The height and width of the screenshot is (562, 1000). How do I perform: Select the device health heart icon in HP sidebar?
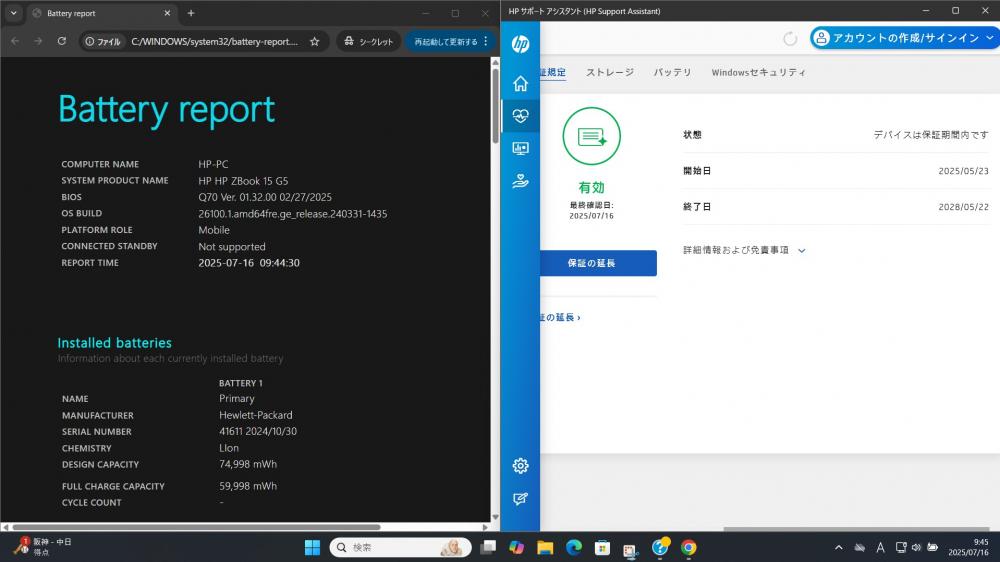pos(520,116)
